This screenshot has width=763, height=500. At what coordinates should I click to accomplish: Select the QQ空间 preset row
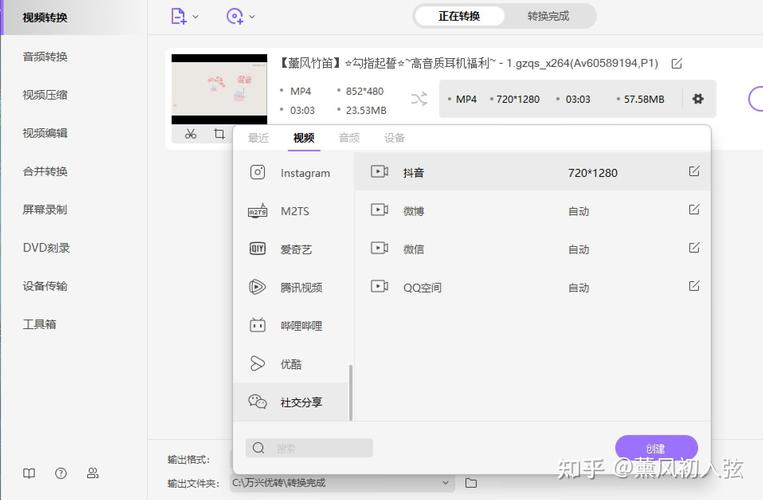point(532,287)
